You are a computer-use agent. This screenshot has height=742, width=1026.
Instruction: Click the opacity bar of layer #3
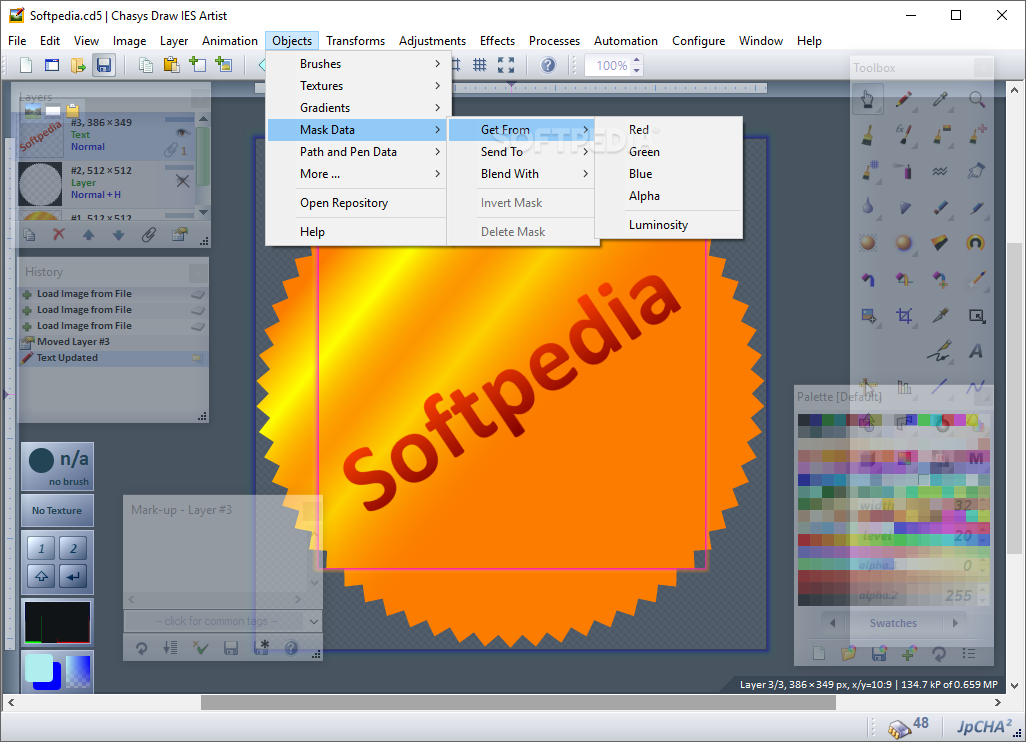(179, 119)
